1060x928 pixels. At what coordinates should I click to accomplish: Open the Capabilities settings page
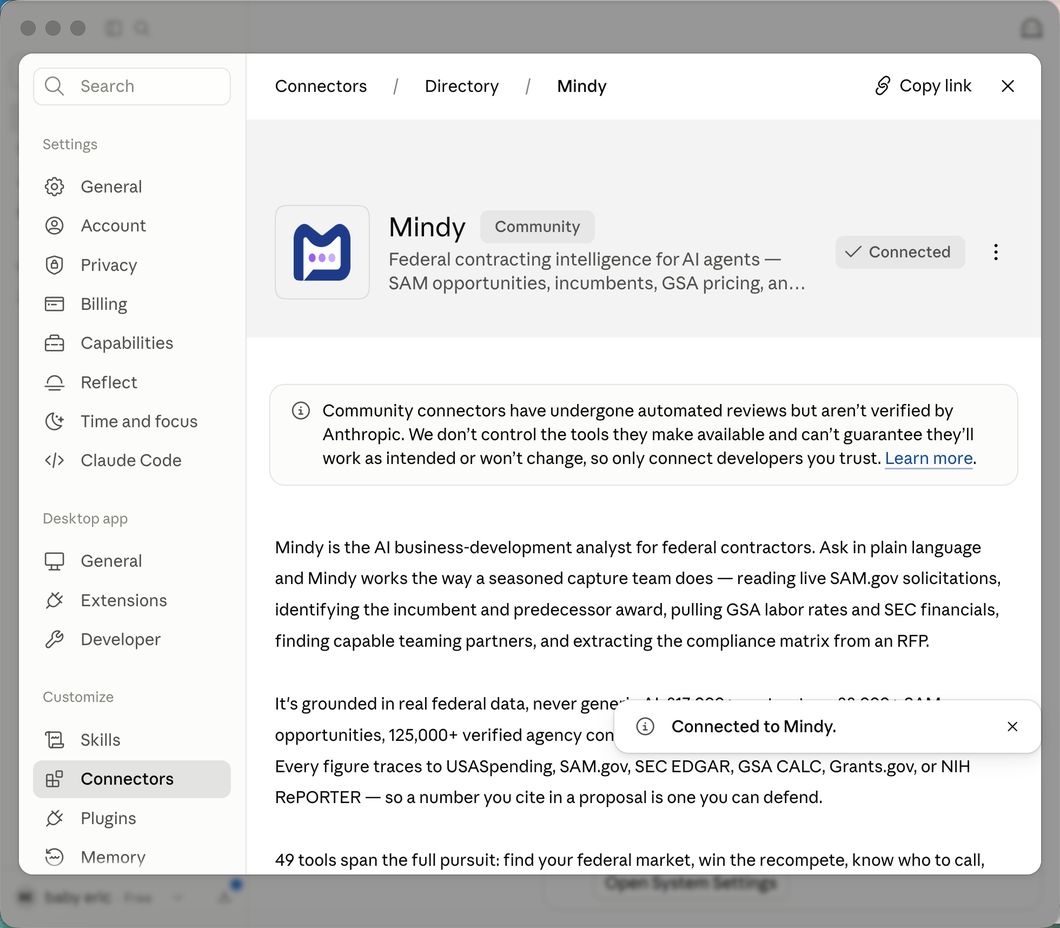point(132,343)
